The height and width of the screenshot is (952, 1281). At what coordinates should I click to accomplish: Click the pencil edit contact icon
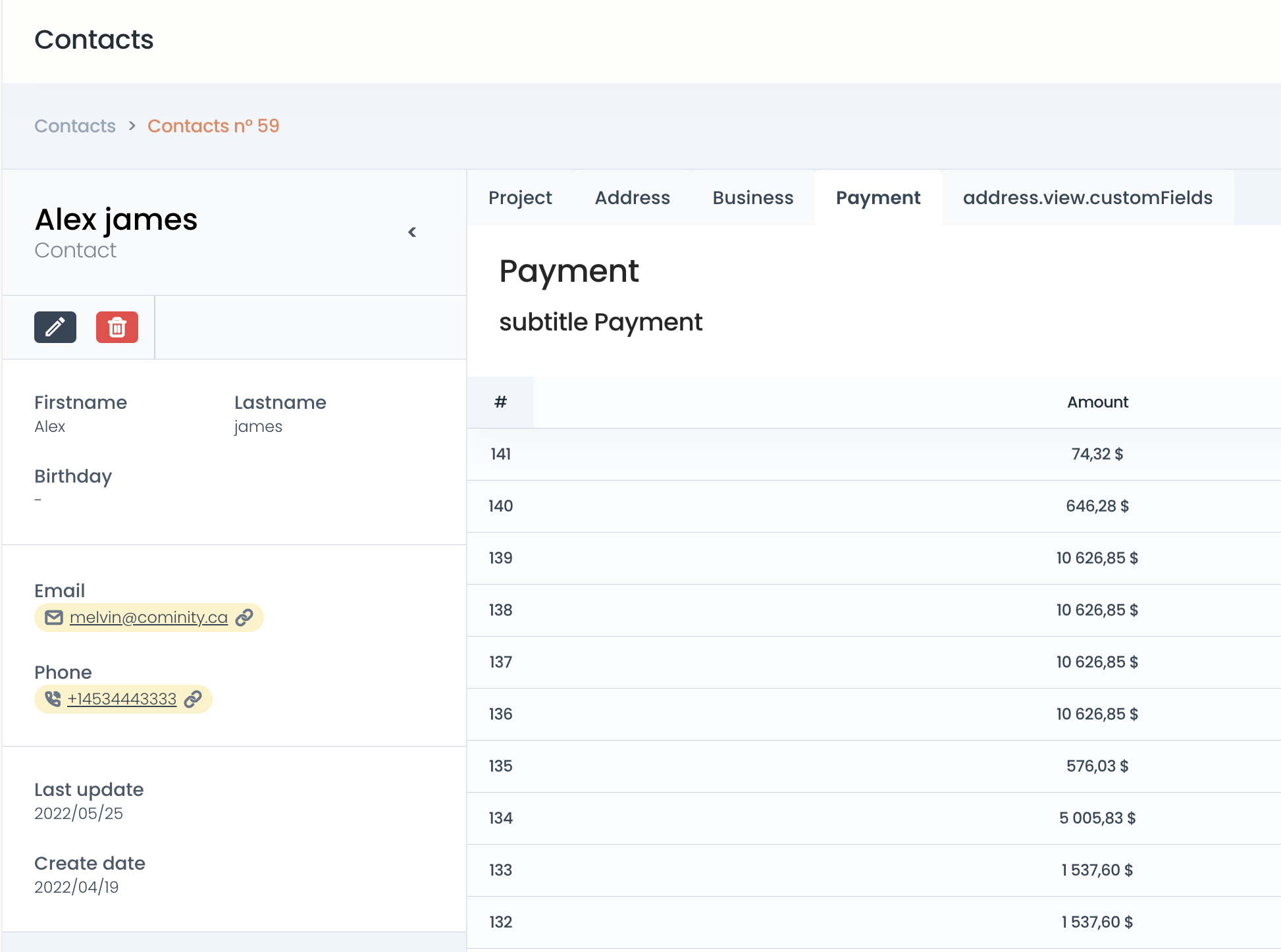[x=55, y=327]
